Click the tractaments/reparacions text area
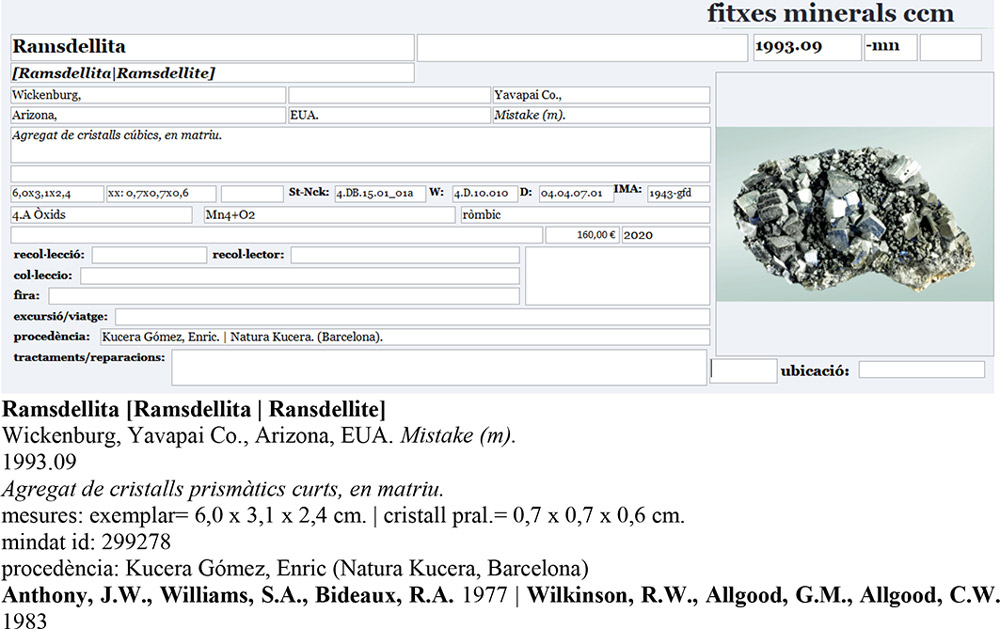This screenshot has height=629, width=1000. [439, 367]
